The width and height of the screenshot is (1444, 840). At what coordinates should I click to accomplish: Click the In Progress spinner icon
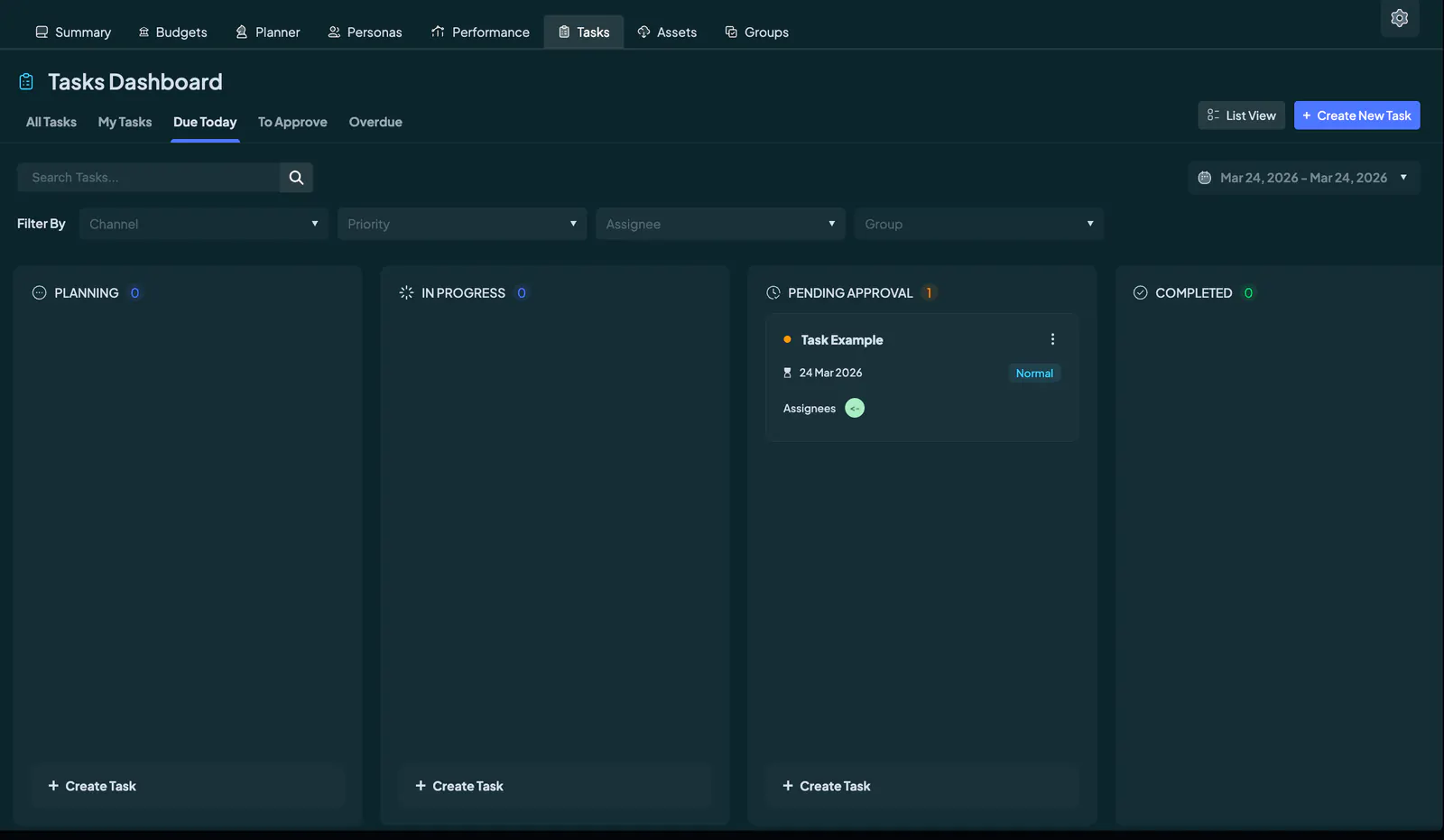(x=406, y=292)
